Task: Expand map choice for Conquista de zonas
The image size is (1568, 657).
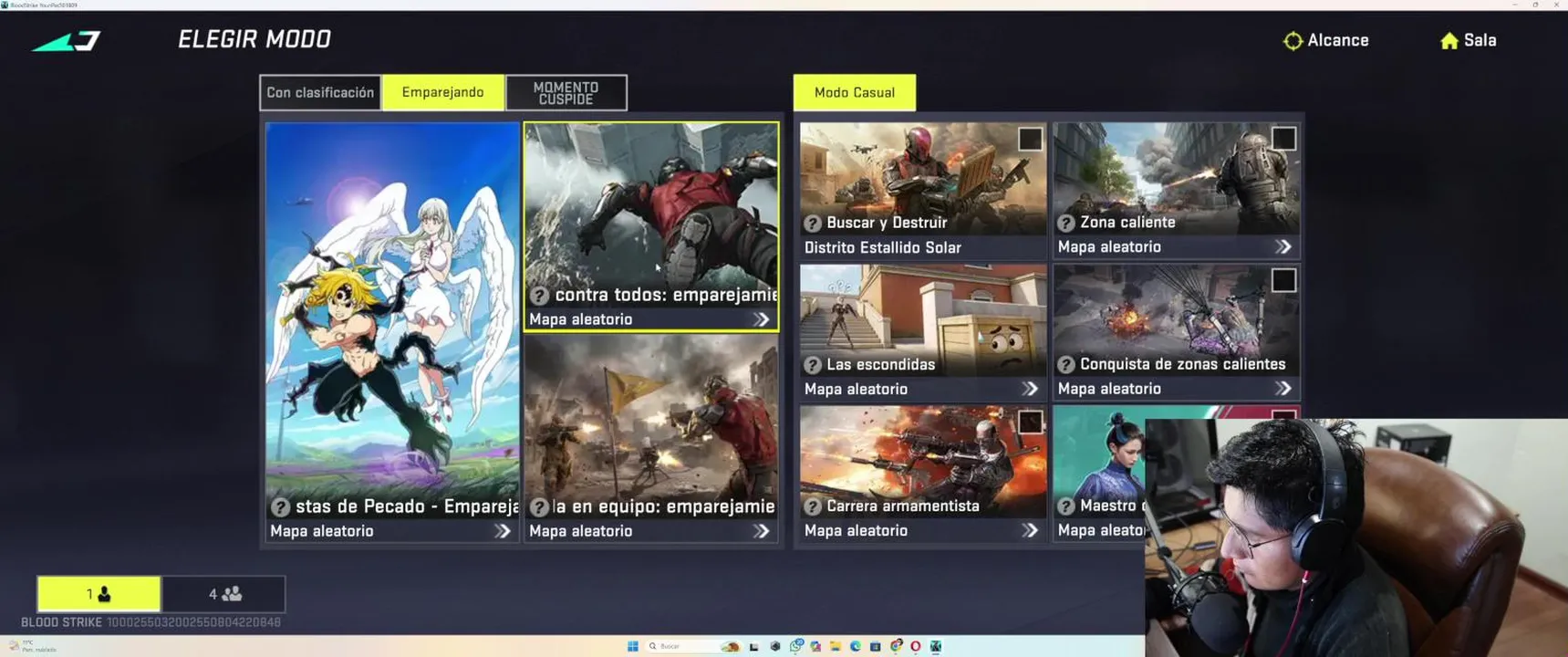Action: pyautogui.click(x=1282, y=389)
